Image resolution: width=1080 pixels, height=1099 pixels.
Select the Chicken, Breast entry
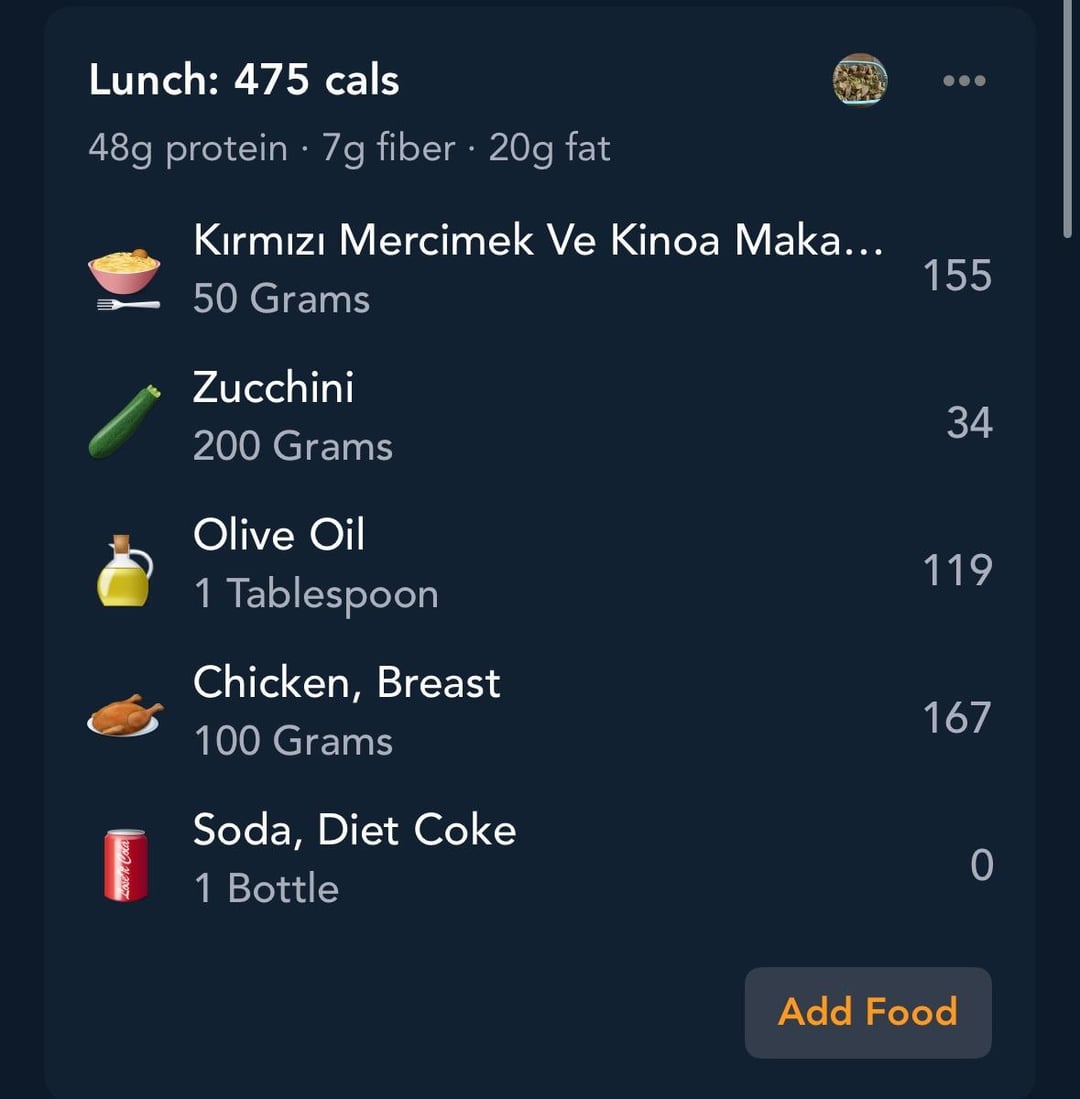[x=346, y=683]
